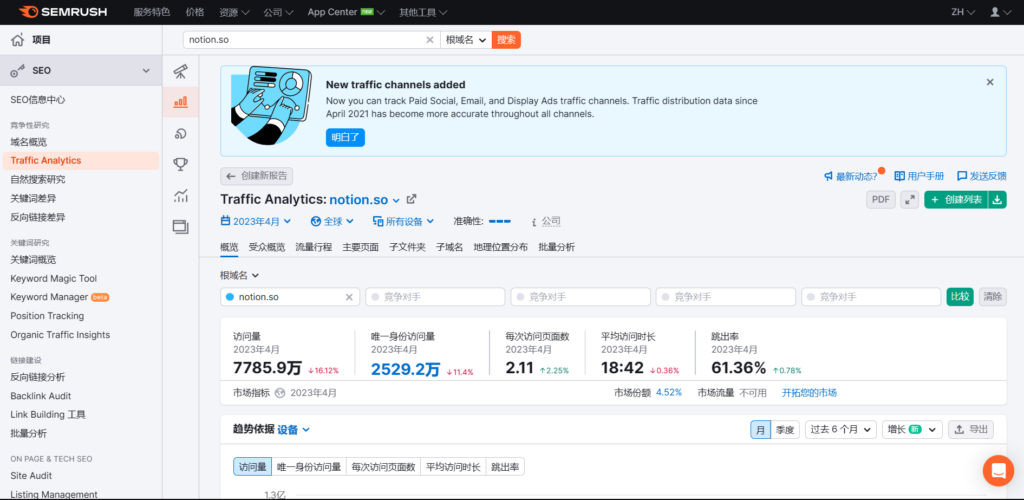Open Keyword Magic Tool in sidebar
The image size is (1024, 500).
[x=54, y=279]
